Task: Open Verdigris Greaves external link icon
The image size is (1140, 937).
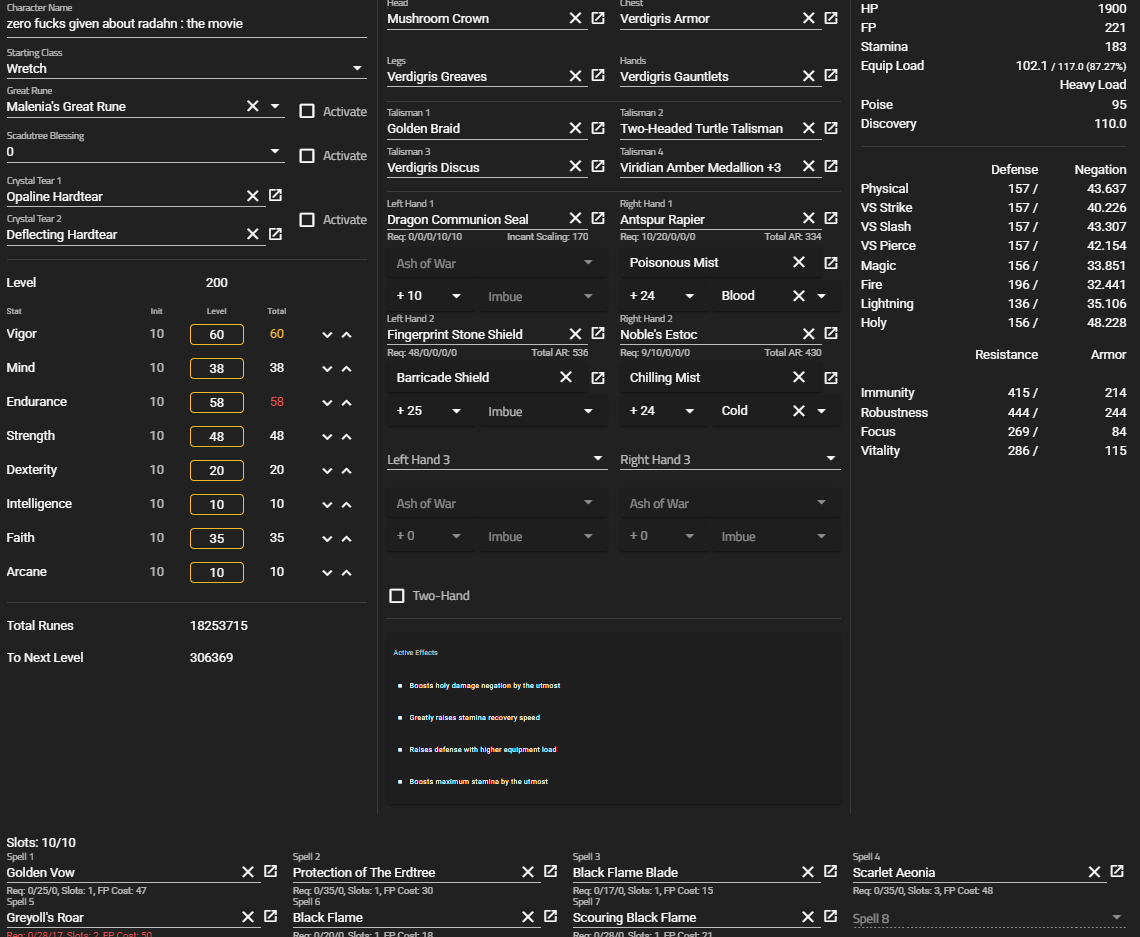Action: 598,76
